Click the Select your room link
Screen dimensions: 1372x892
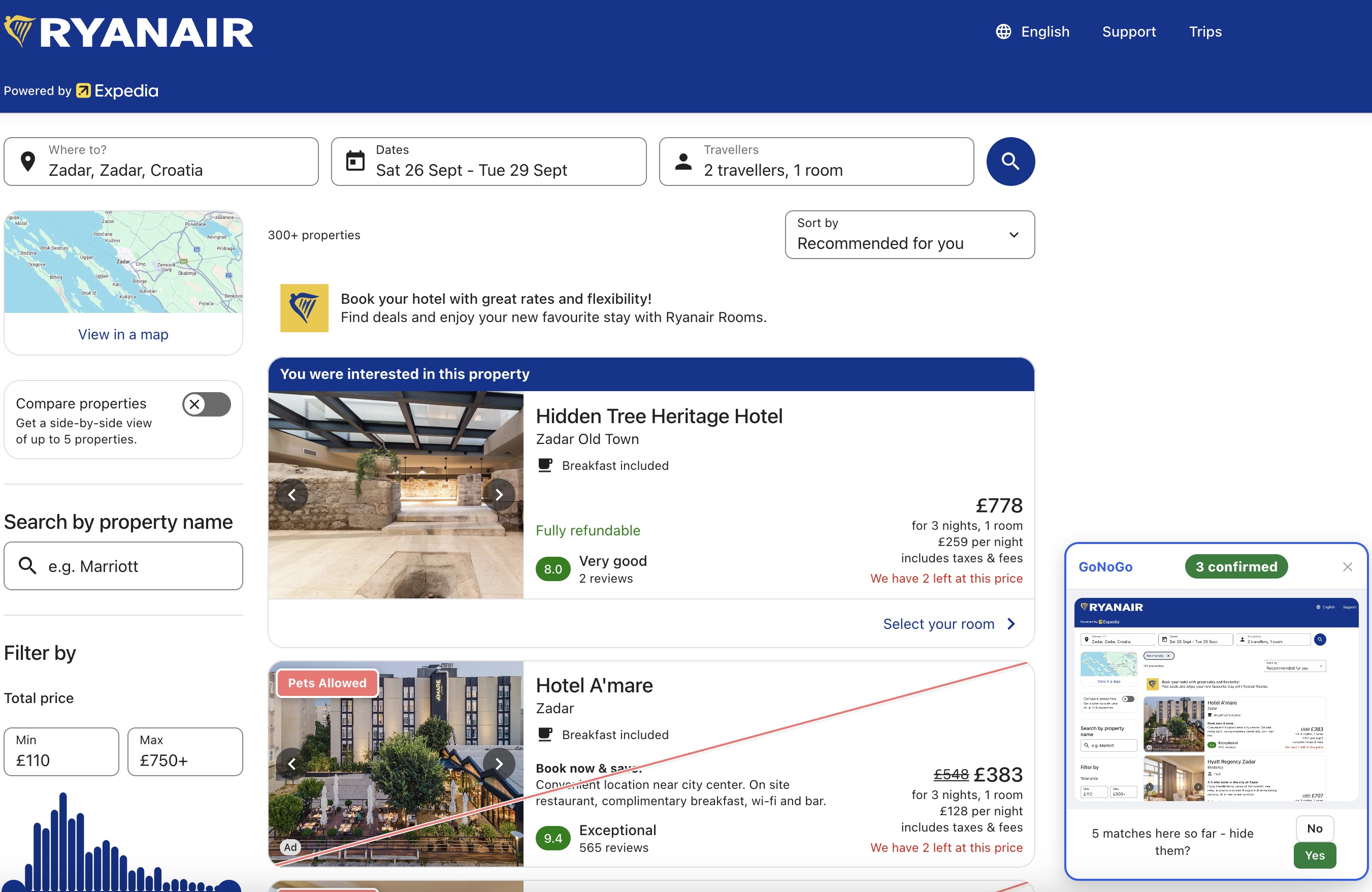(938, 624)
